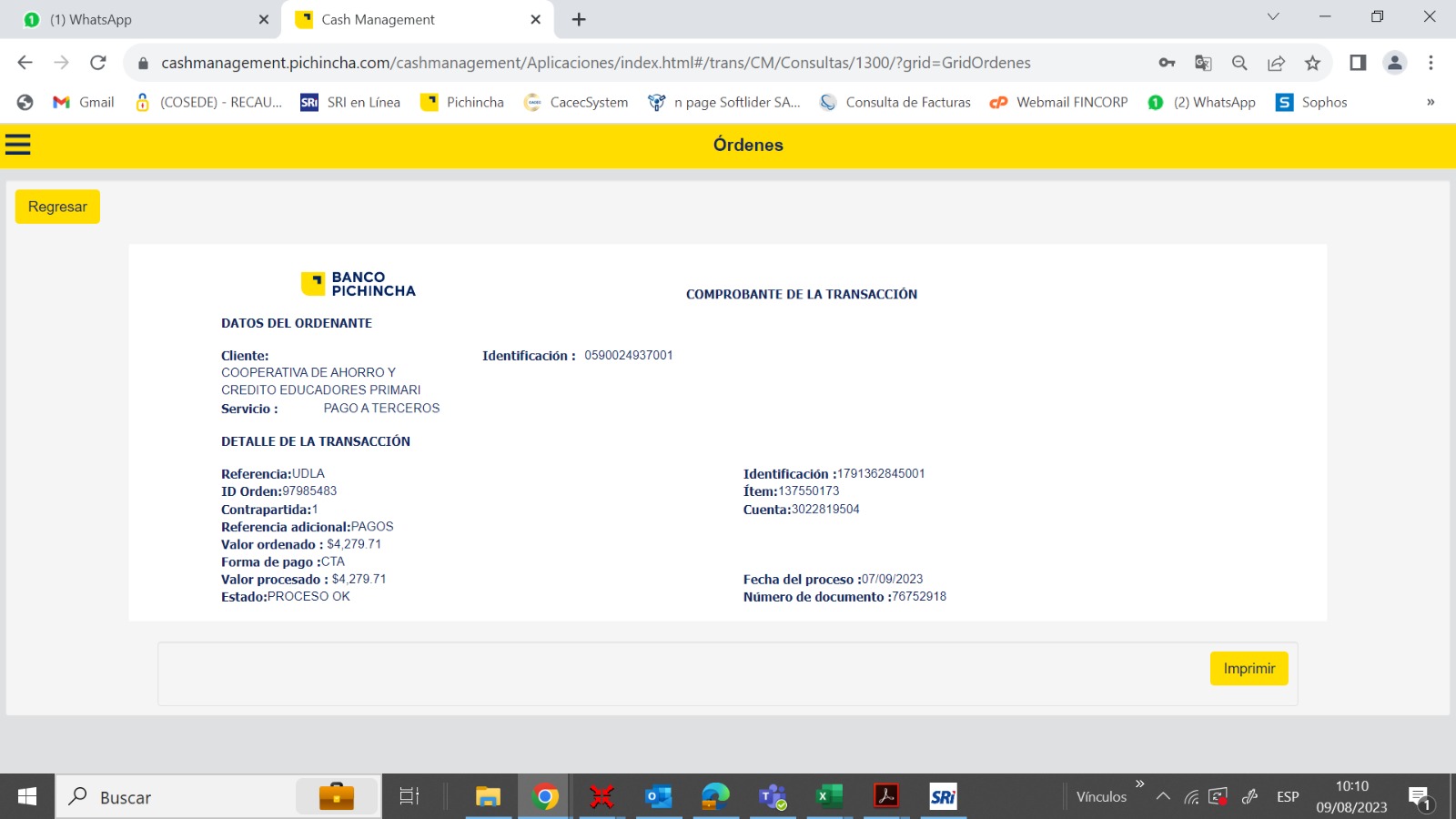The width and height of the screenshot is (1456, 819).
Task: Open saved passwords key icon
Action: (x=1167, y=63)
